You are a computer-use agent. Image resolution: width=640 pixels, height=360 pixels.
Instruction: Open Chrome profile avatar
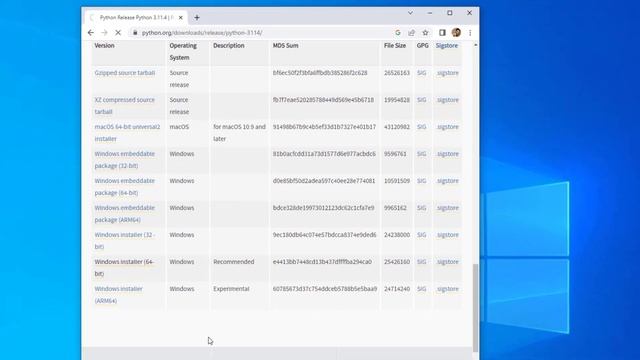coord(456,33)
